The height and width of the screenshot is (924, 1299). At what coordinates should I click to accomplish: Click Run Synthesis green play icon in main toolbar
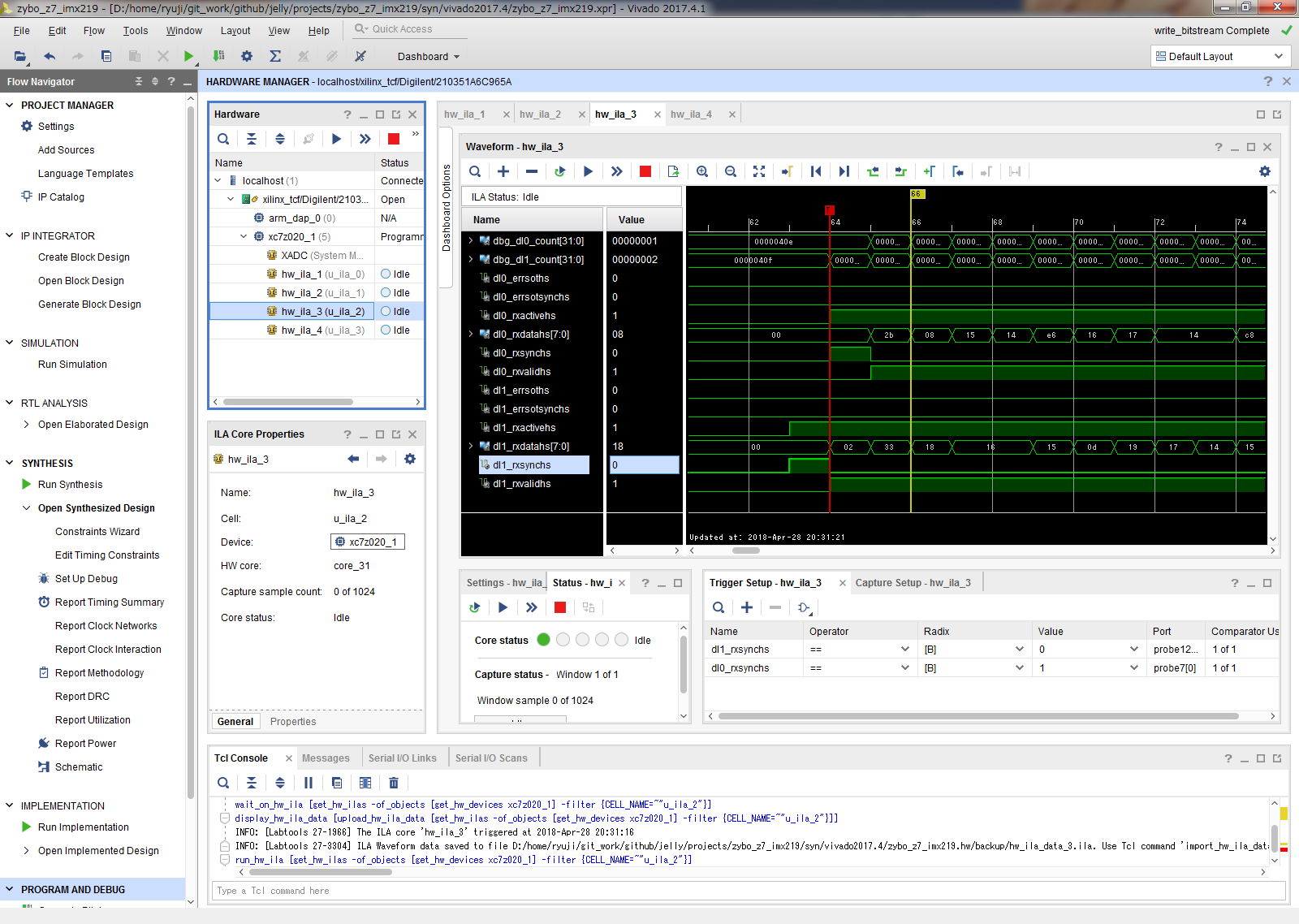pyautogui.click(x=188, y=56)
